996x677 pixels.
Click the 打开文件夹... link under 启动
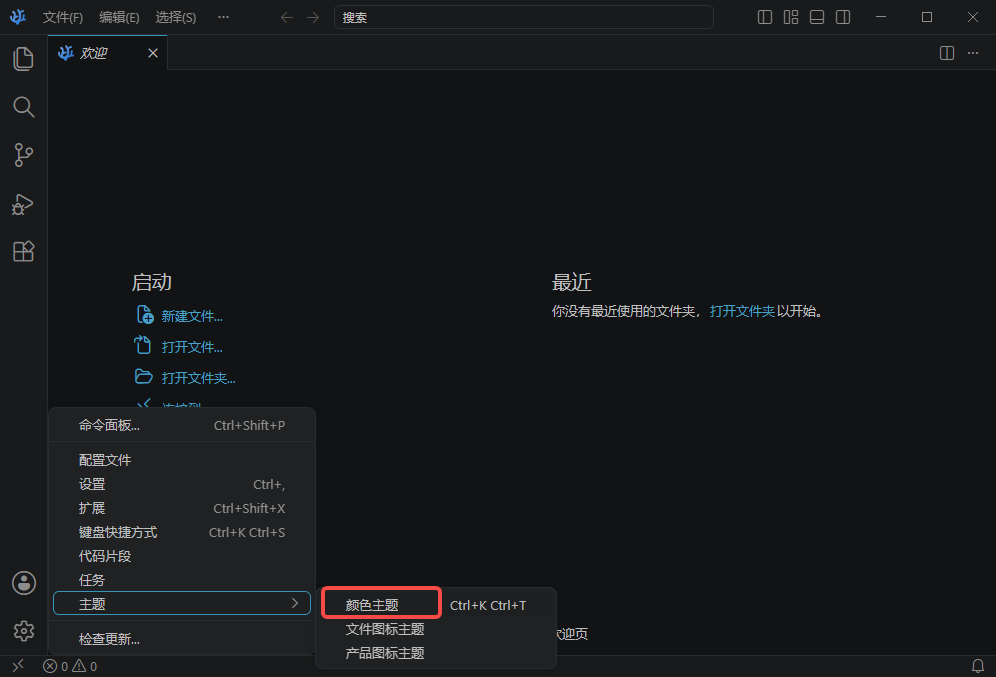coord(198,378)
